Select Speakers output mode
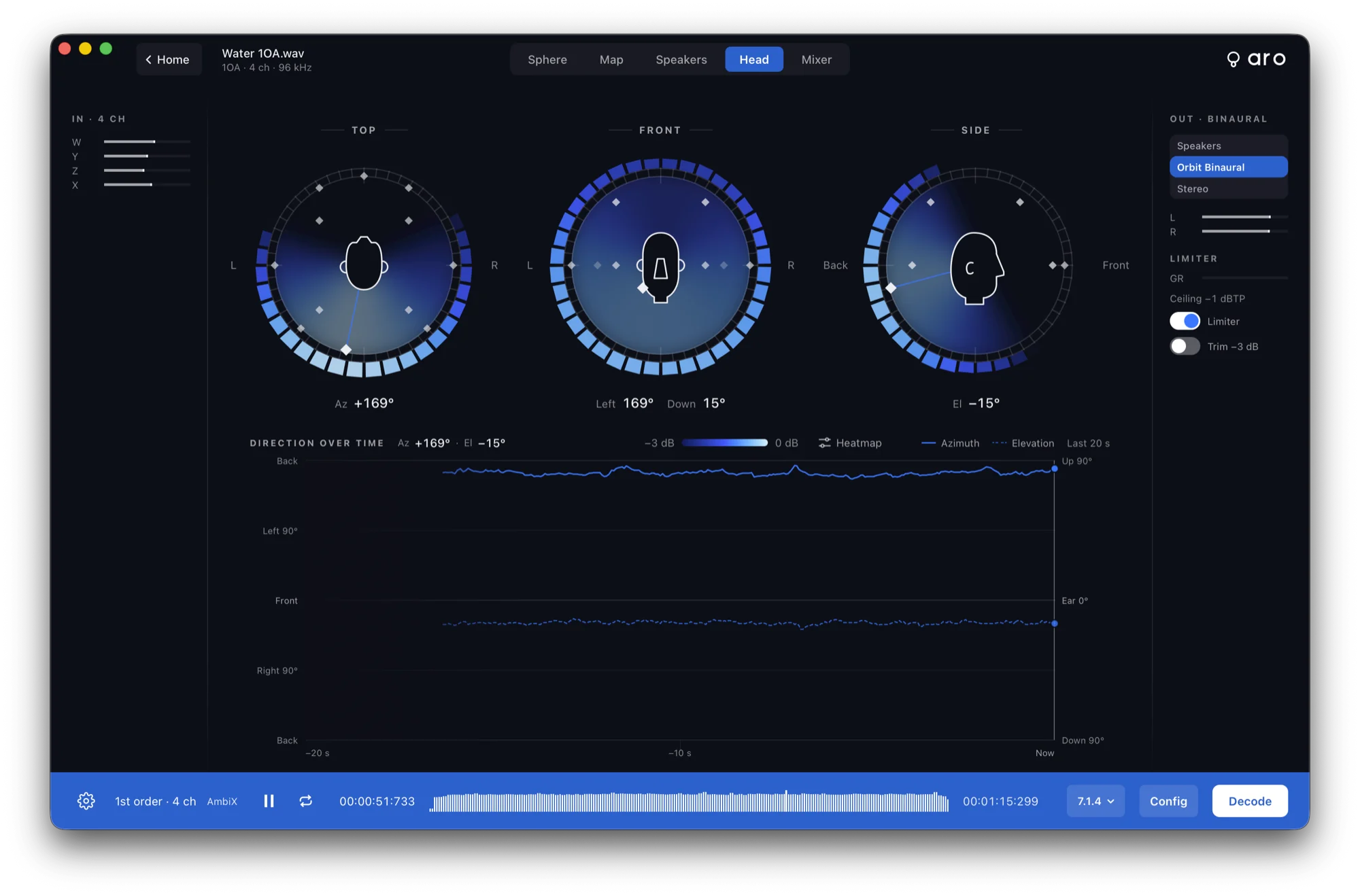 coord(1228,145)
